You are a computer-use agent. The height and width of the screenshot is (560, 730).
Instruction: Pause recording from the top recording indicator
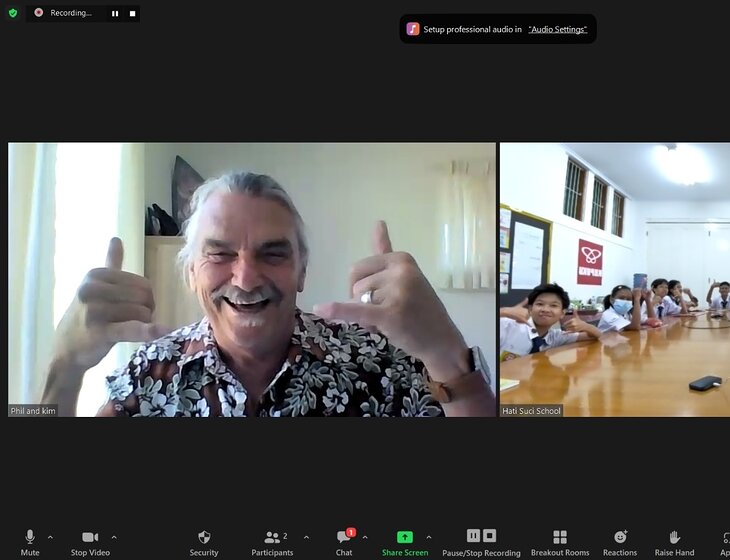115,13
